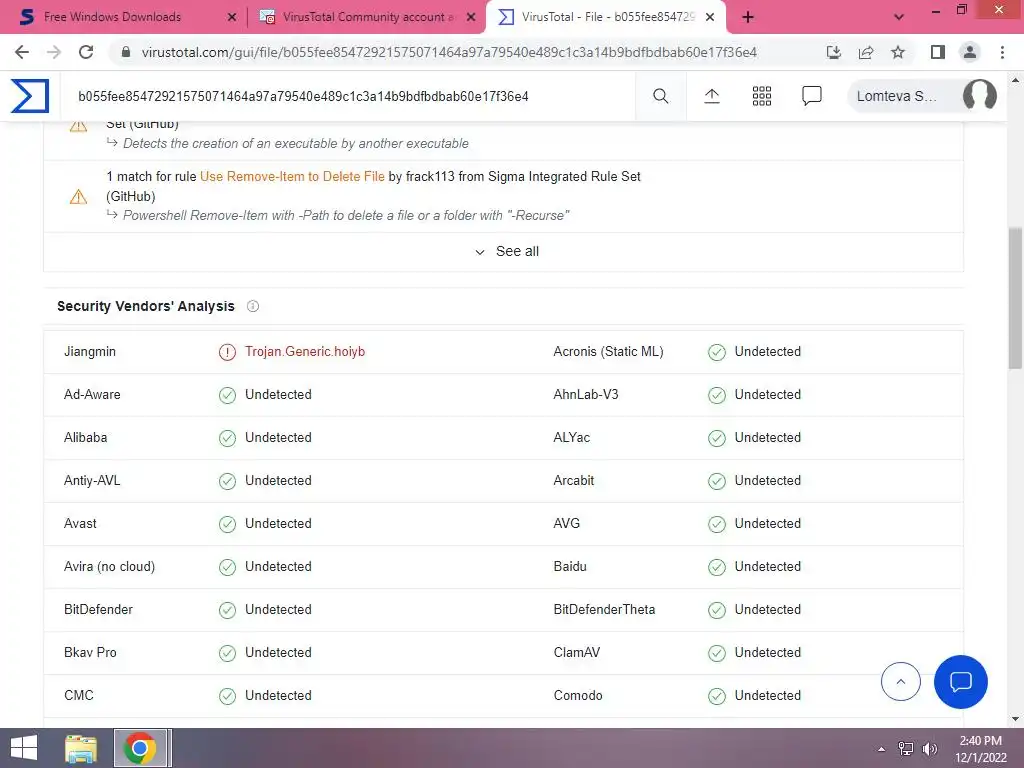Click the BitDefenderTheta vendor name
Image resolution: width=1024 pixels, height=768 pixels.
604,609
